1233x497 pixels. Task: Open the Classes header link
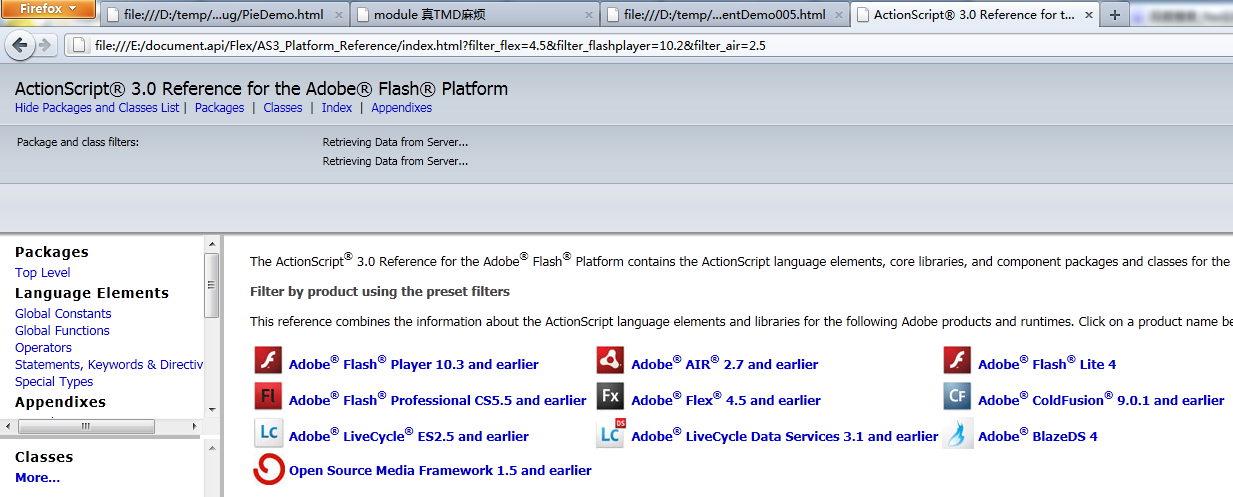(x=283, y=108)
